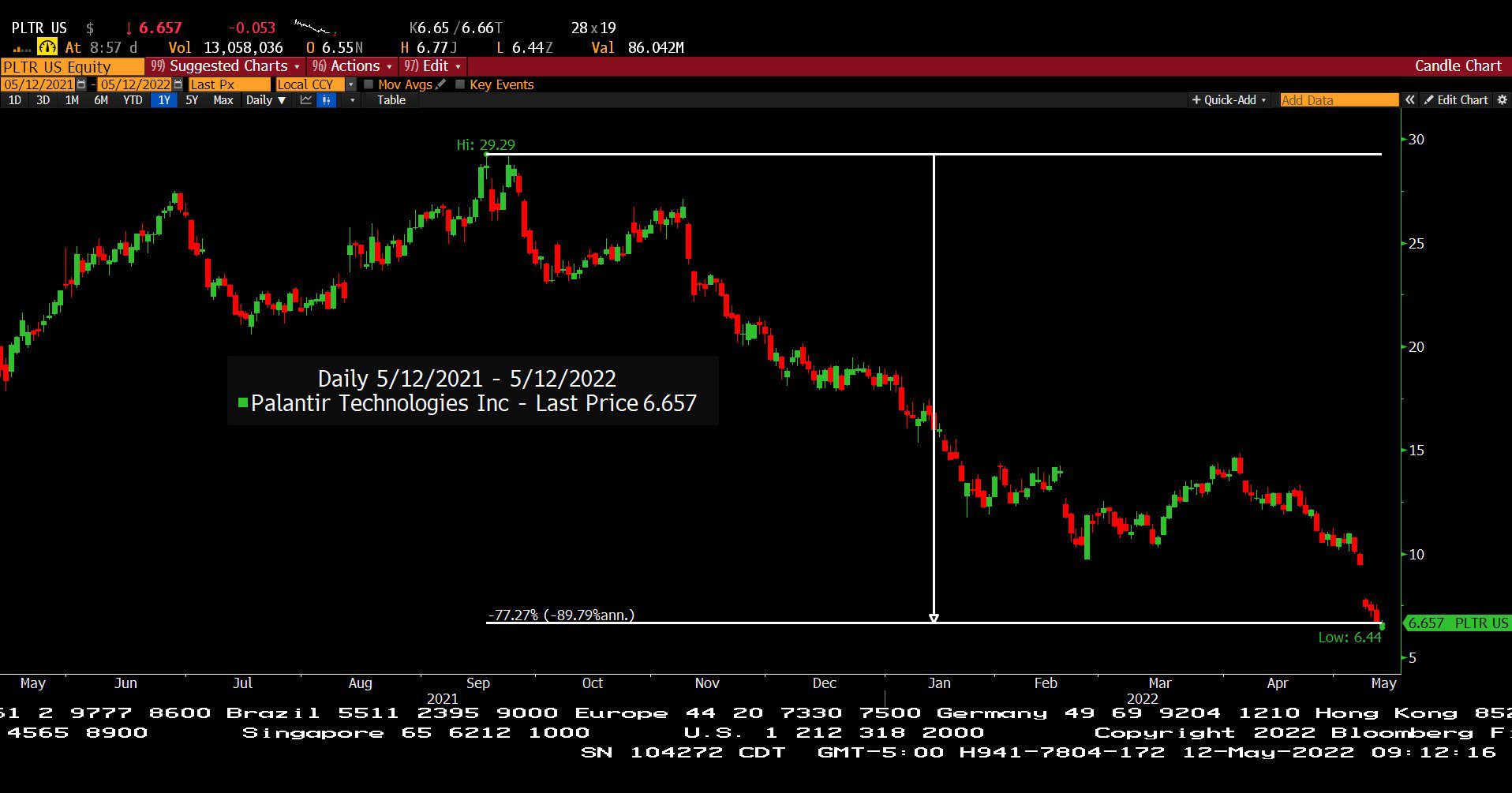Click the 15 price axis label
The height and width of the screenshot is (793, 1512).
(1417, 451)
